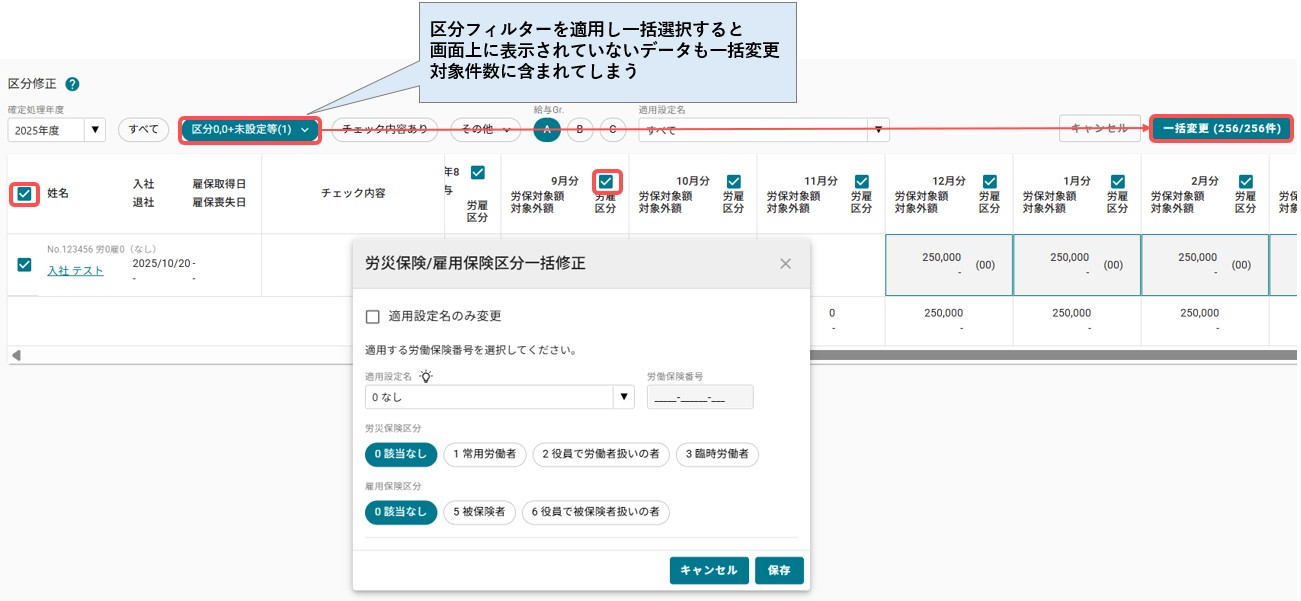1301x601 pixels.
Task: Click the 姓名 column header
Action: [58, 193]
